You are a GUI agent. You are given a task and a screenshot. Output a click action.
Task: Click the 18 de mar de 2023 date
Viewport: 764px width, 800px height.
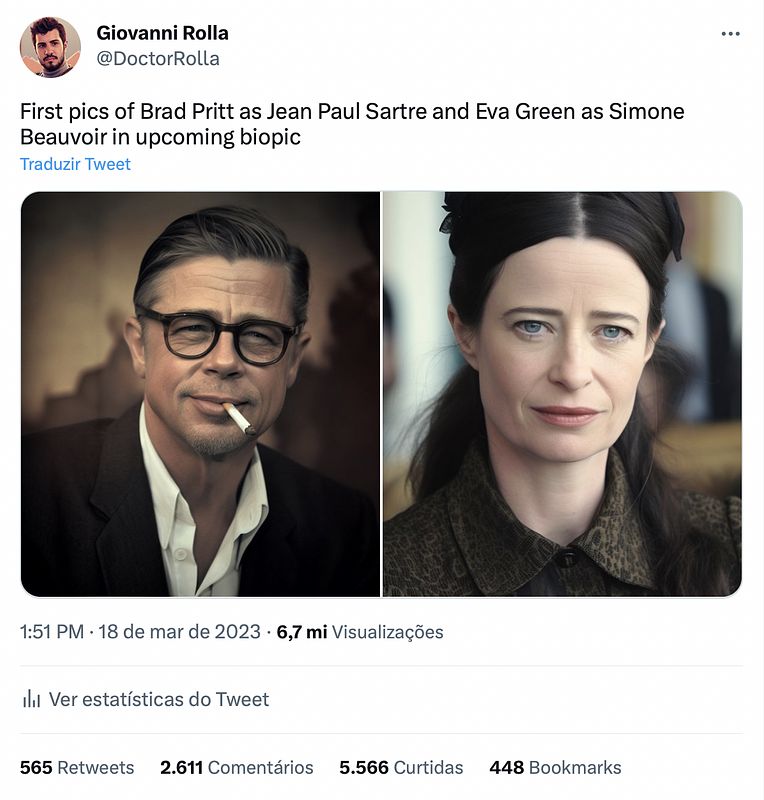179,632
